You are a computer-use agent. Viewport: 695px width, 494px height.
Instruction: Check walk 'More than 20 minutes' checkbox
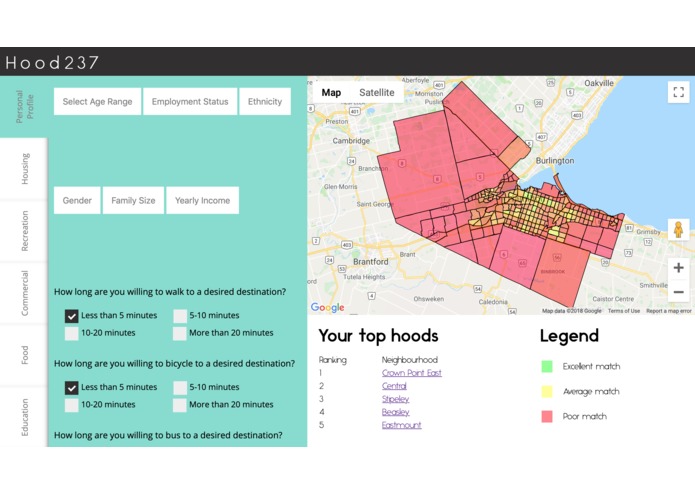180,333
